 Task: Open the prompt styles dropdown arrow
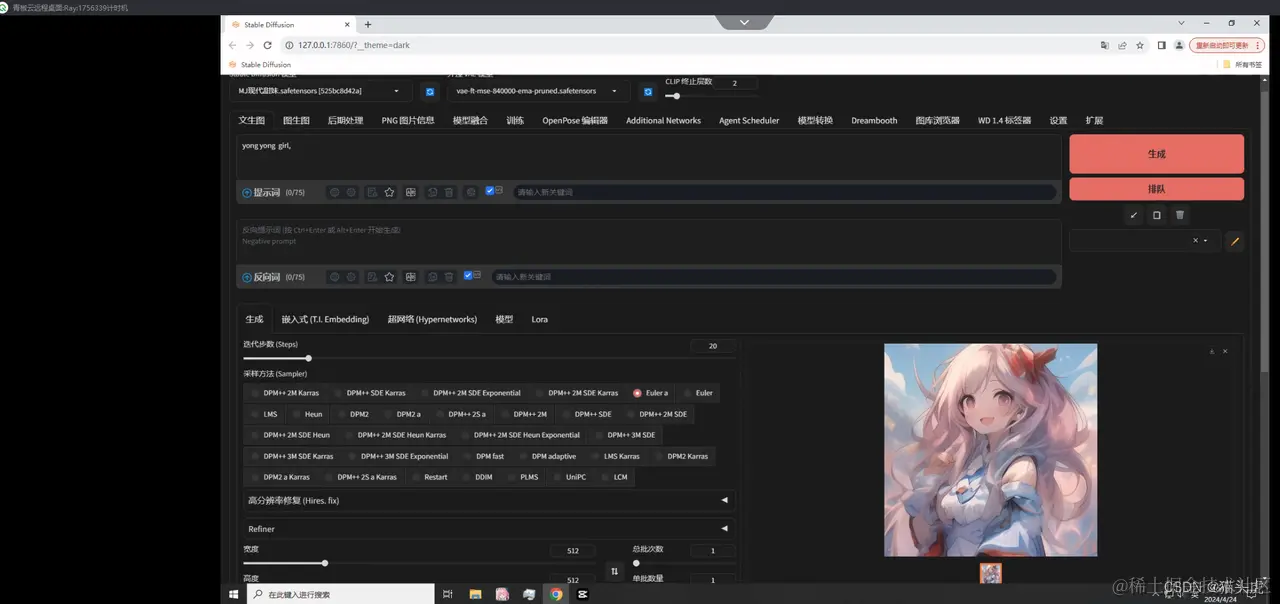1205,241
